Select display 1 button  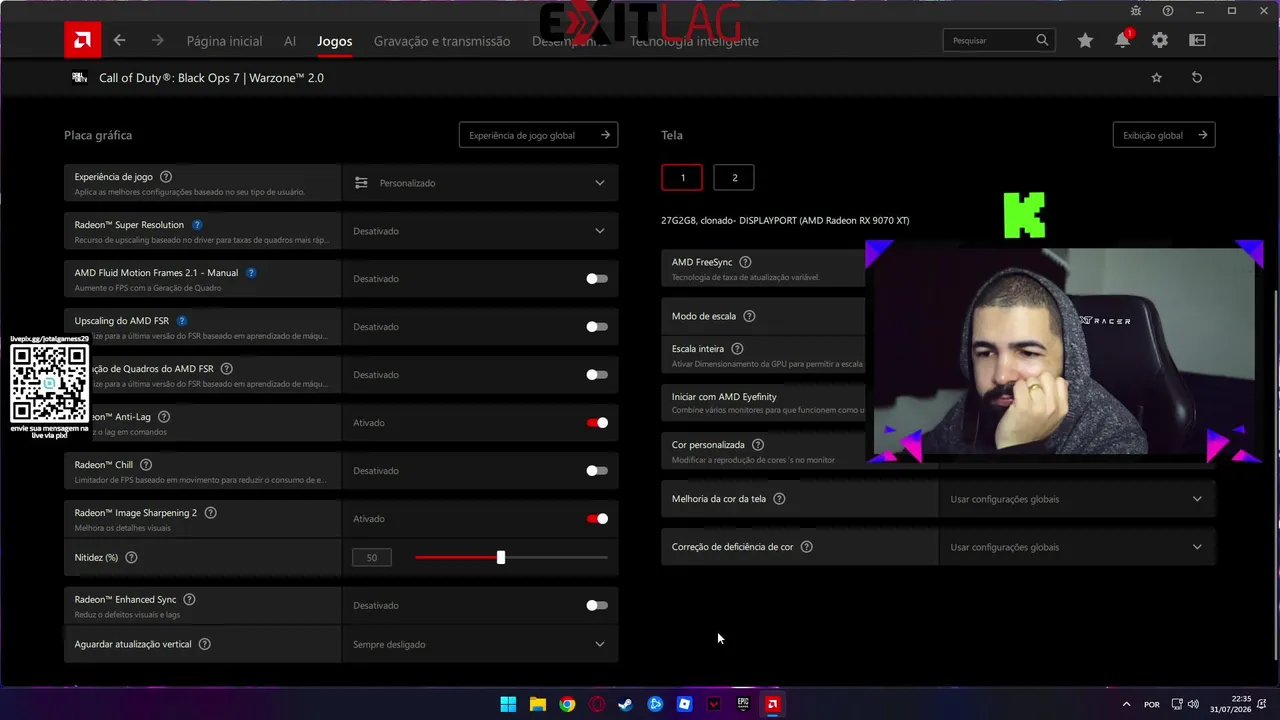682,178
